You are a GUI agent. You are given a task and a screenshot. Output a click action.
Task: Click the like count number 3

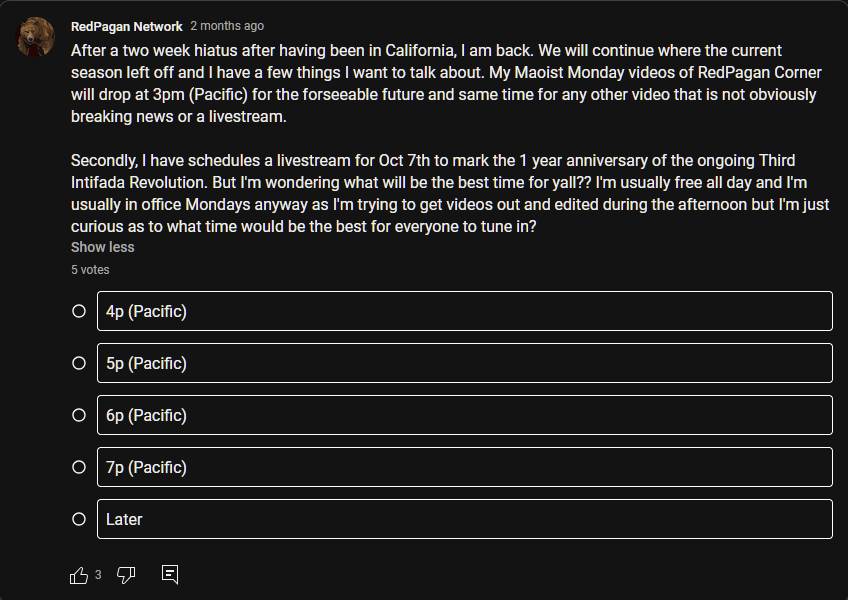(x=98, y=575)
